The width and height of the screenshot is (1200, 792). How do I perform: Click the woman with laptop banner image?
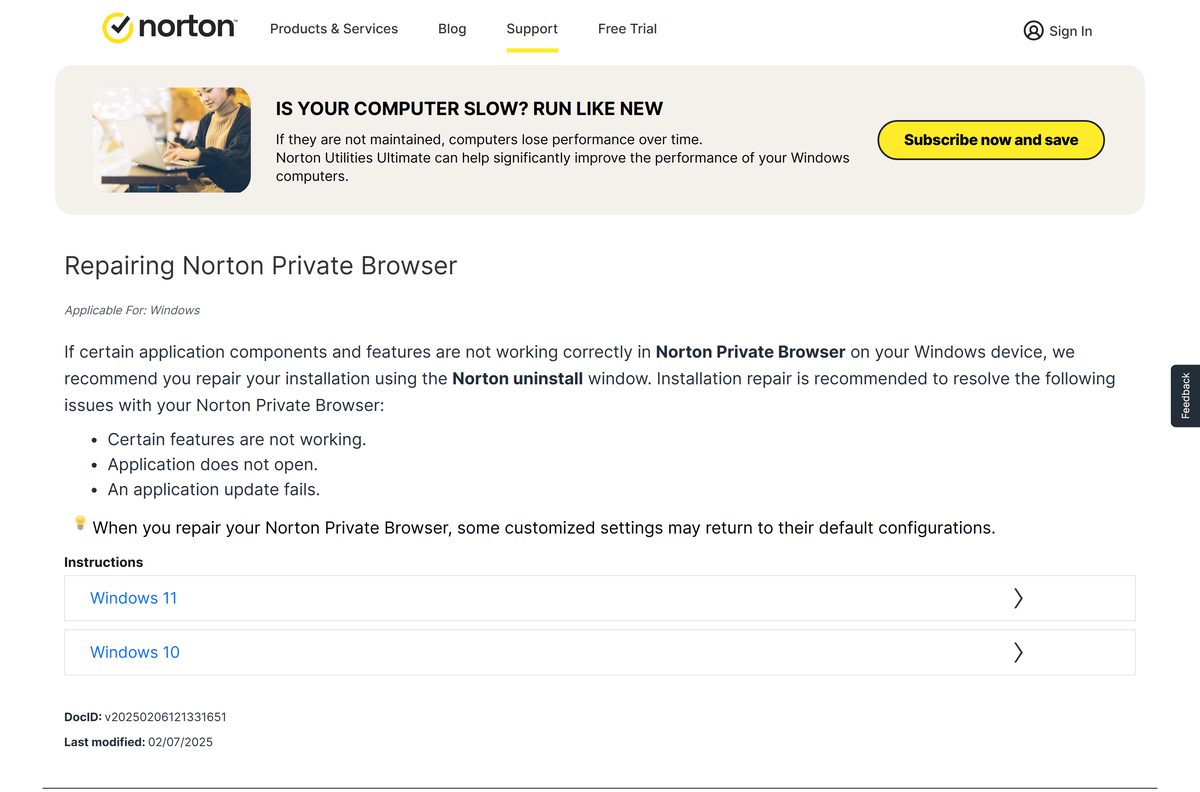171,140
